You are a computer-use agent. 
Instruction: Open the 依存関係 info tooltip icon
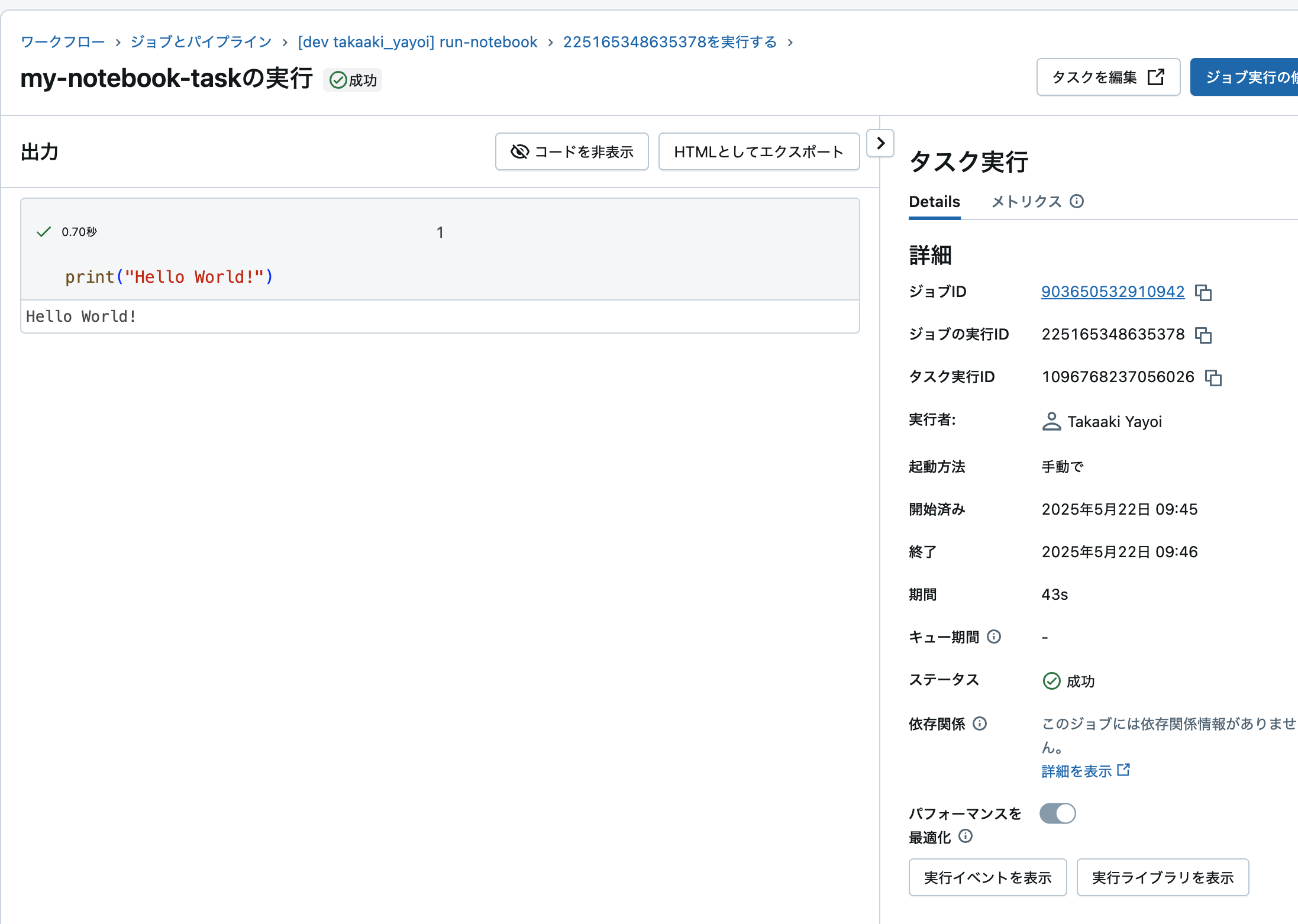[x=981, y=723]
